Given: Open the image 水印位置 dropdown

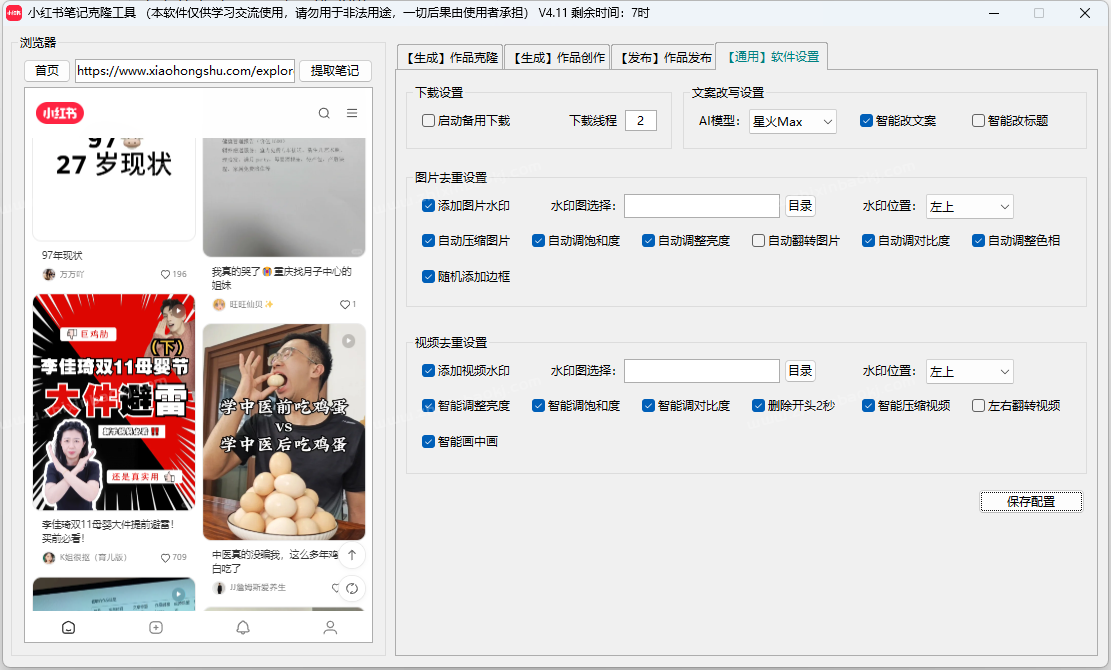Looking at the screenshot, I should [969, 206].
